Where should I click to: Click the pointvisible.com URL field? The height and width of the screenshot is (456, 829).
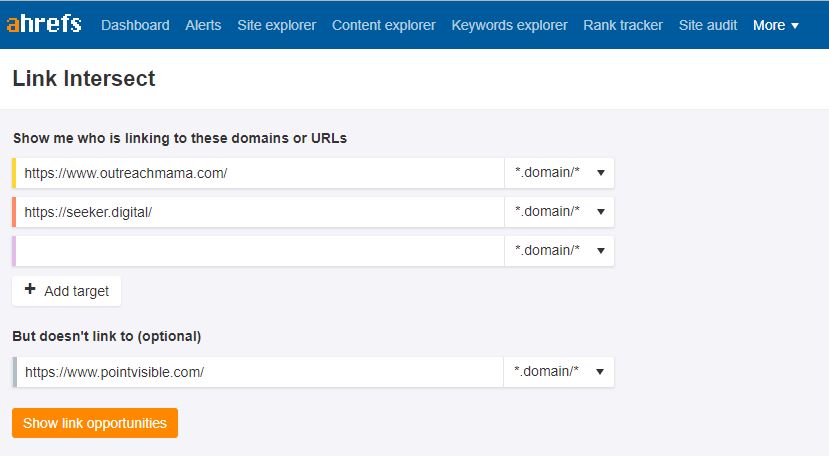[258, 372]
